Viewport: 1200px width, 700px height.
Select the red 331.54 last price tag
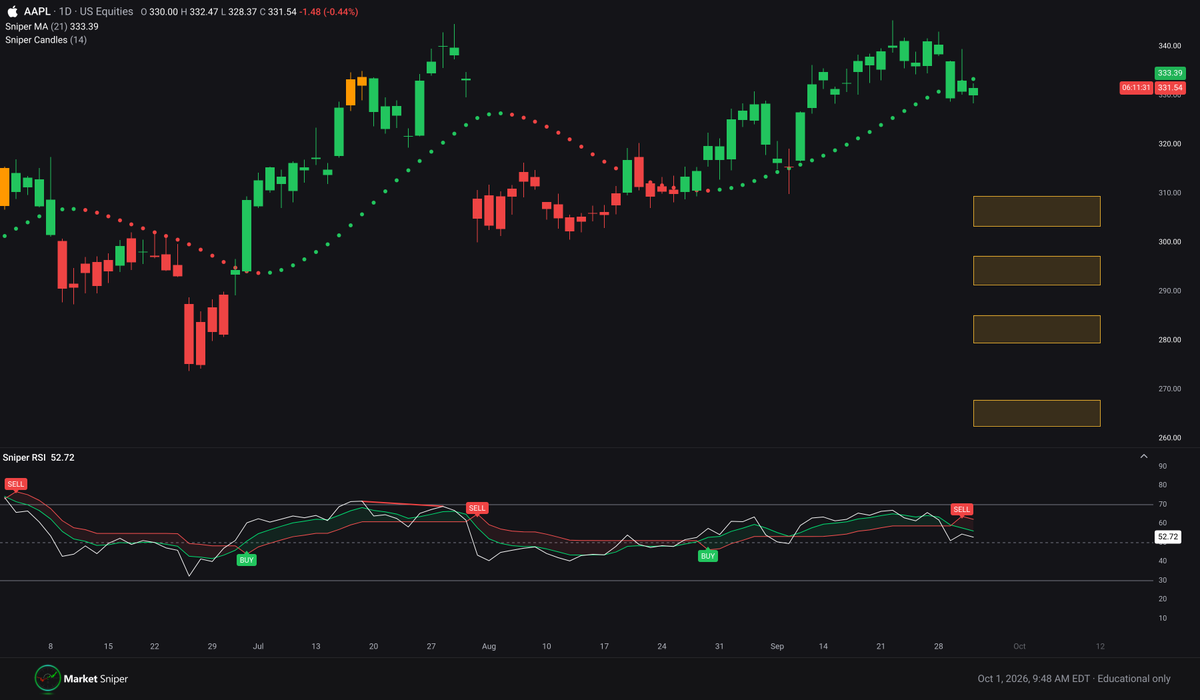1168,88
